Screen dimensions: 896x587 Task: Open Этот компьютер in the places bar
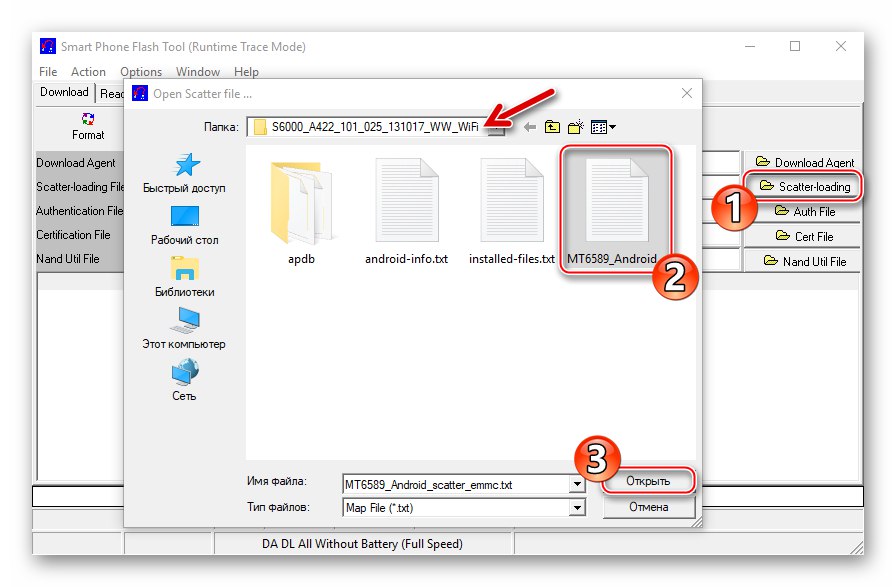(x=184, y=329)
